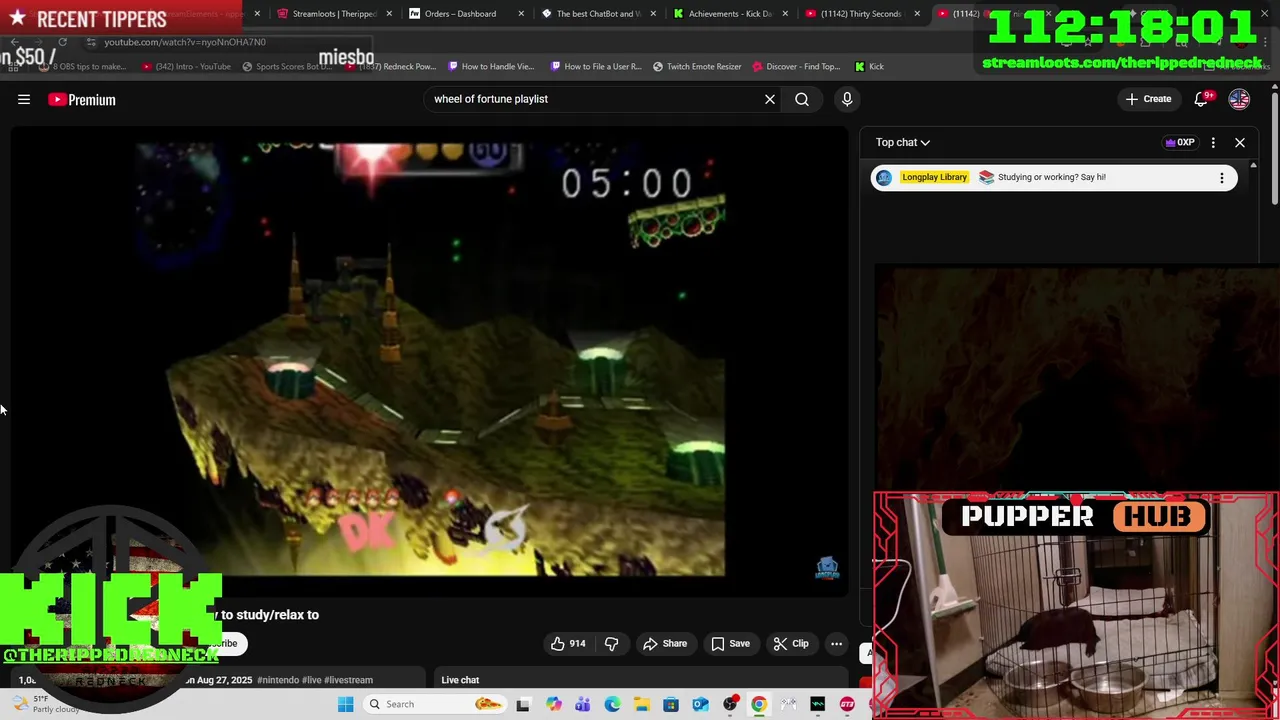The height and width of the screenshot is (720, 1280).
Task: Click the browser address bar URL
Action: point(185,42)
